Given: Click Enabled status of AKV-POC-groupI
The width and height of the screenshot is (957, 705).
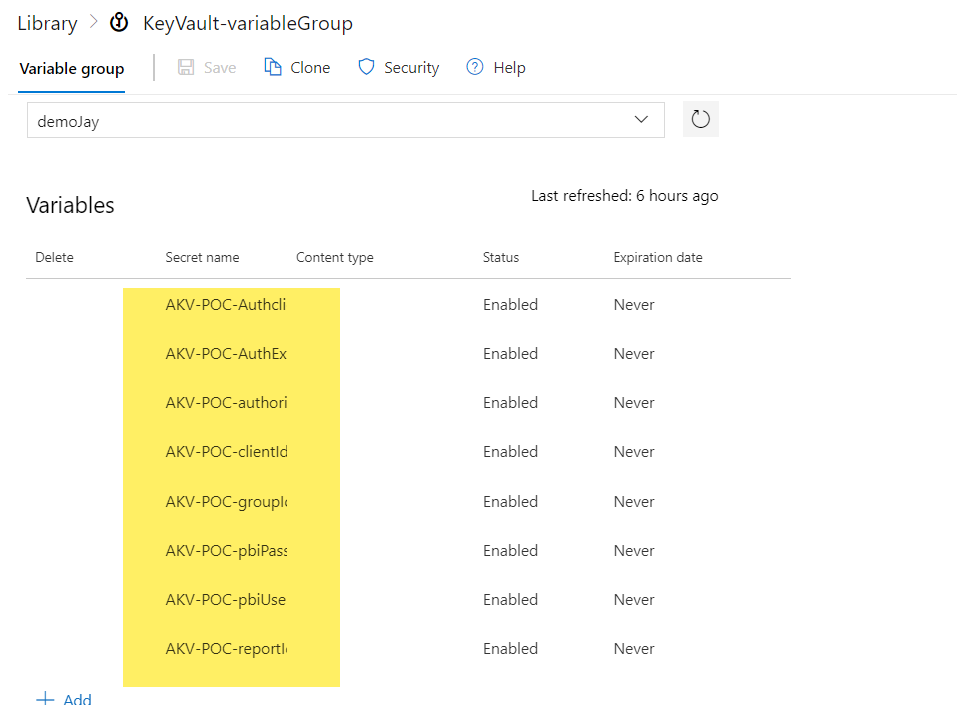Looking at the screenshot, I should pyautogui.click(x=510, y=502).
